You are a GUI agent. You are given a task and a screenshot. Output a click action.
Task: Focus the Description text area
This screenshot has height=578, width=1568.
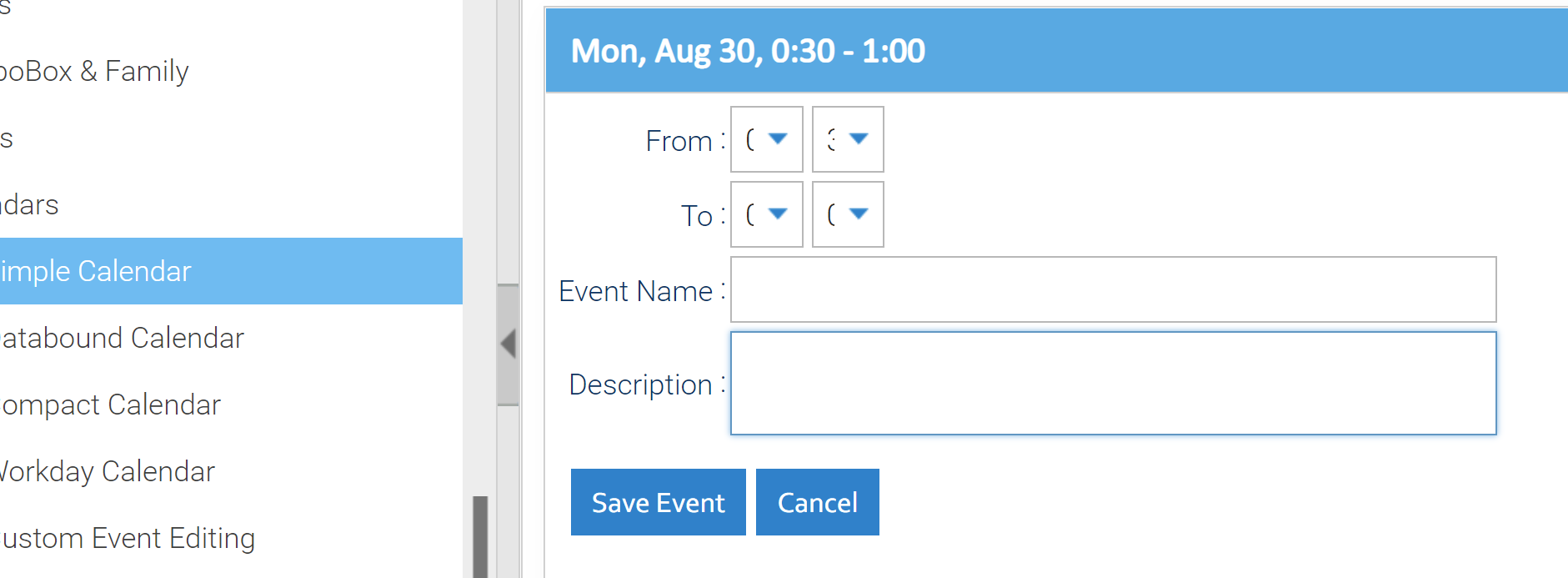(x=1113, y=383)
